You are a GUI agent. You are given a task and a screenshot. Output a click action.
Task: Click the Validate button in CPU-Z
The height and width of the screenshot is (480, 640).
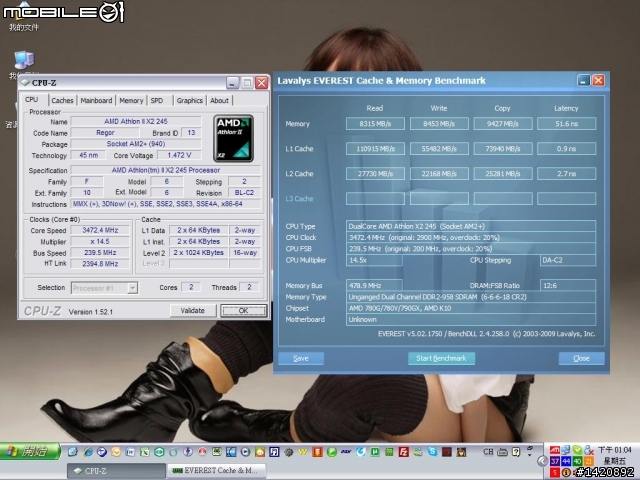pyautogui.click(x=193, y=311)
